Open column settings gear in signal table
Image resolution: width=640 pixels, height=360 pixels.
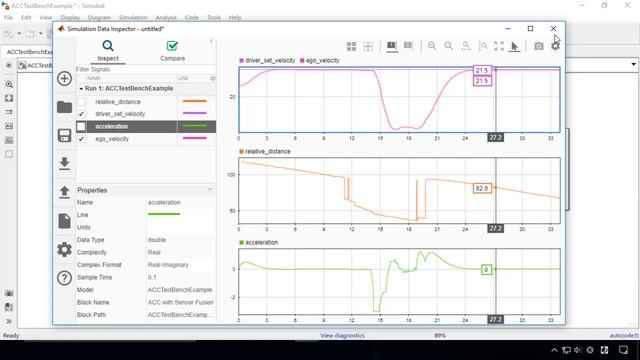213,78
